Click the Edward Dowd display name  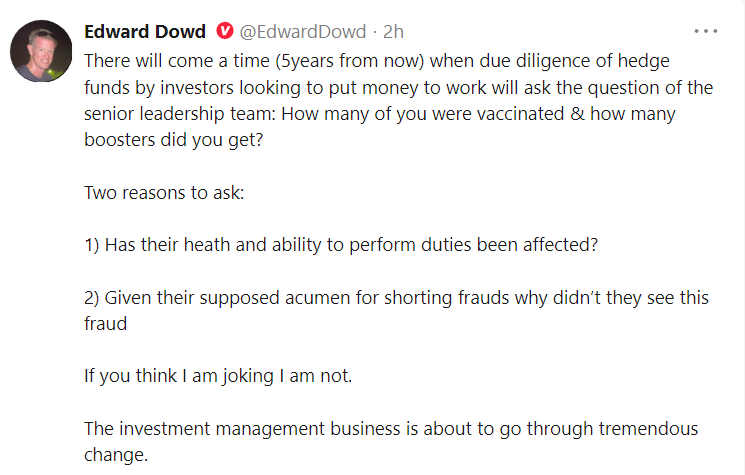tap(147, 32)
